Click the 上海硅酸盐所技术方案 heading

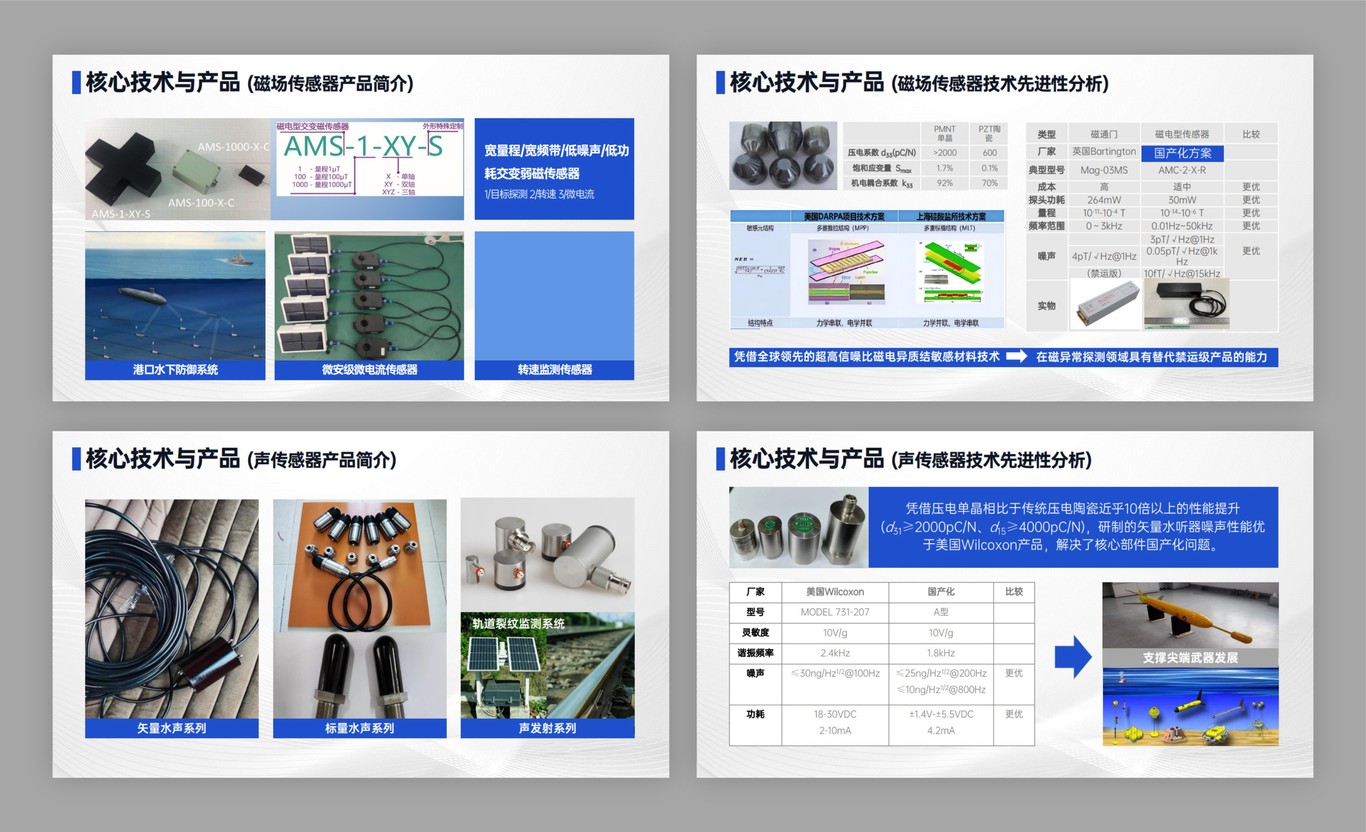[950, 216]
